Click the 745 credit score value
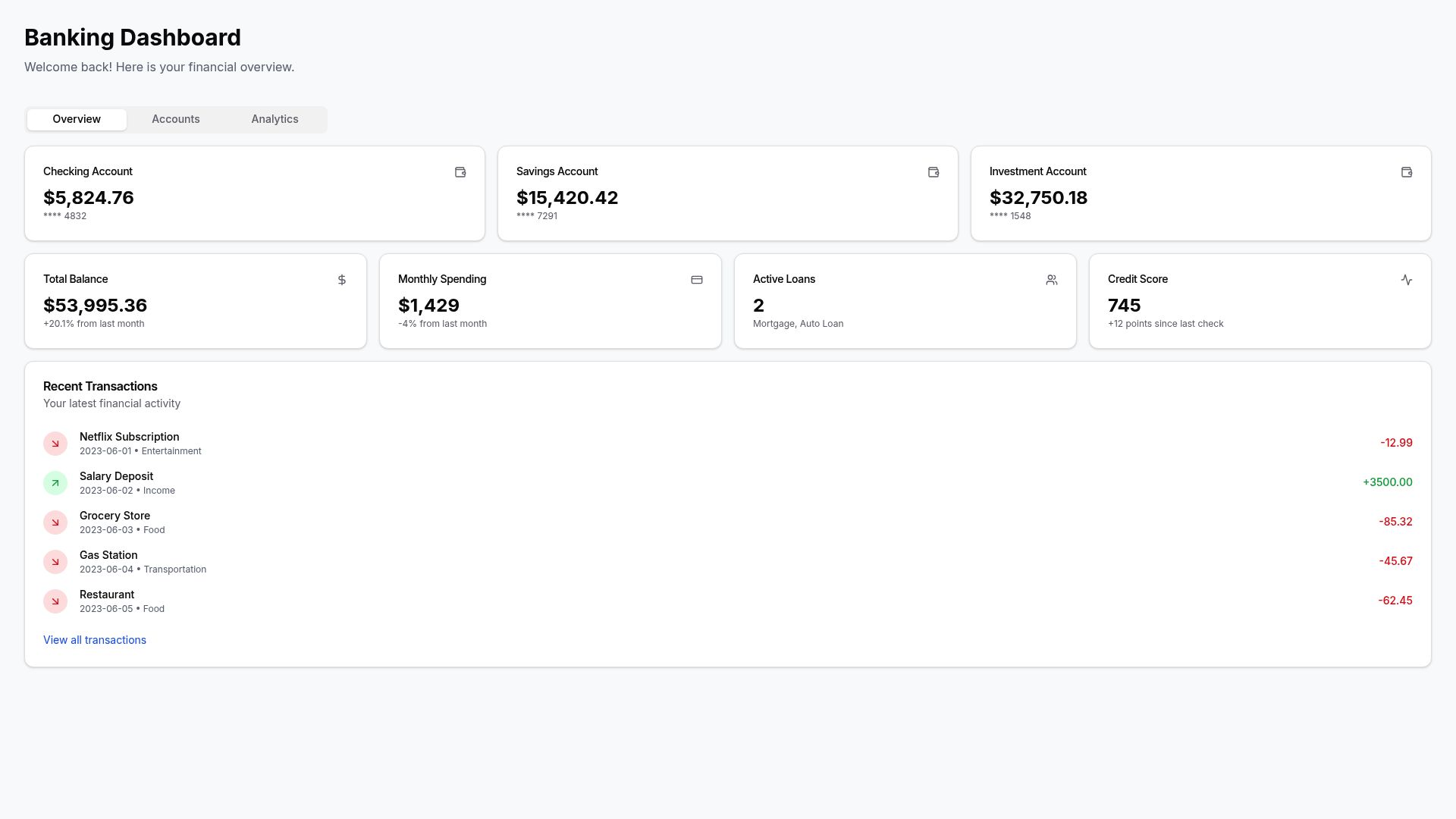 tap(1124, 305)
